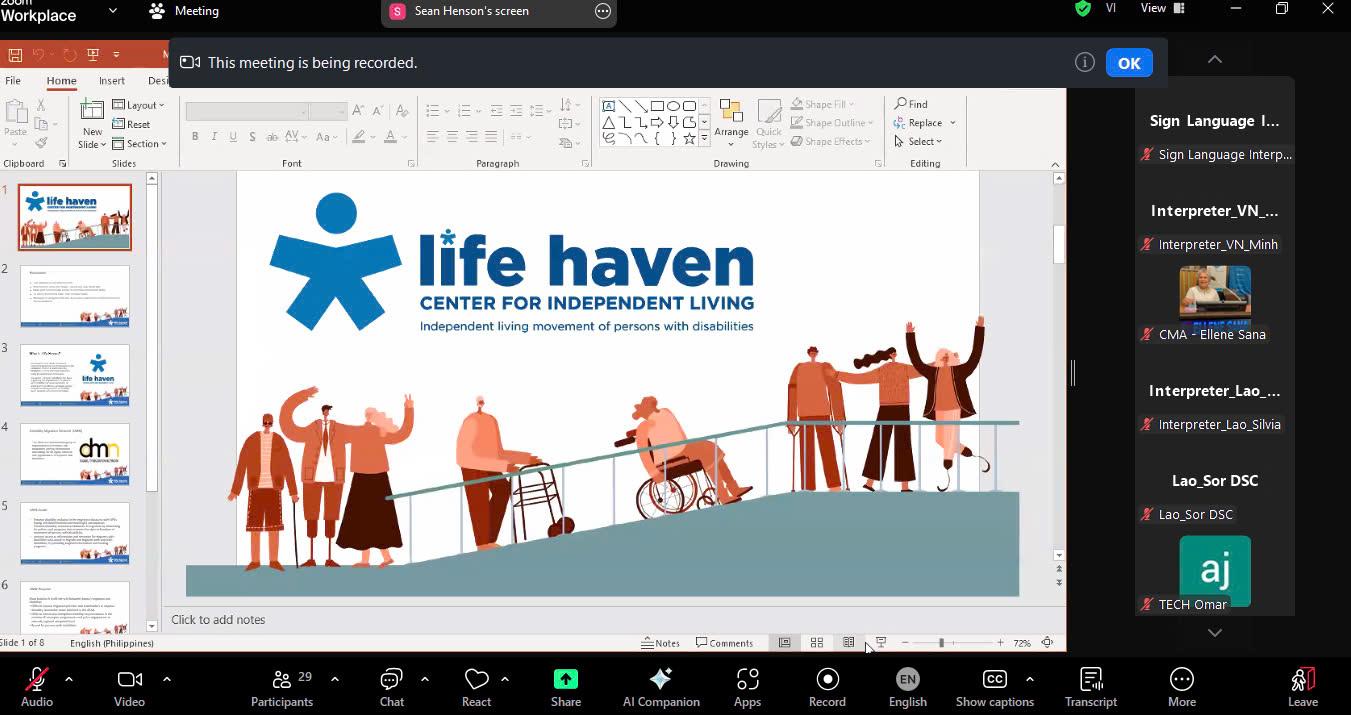Open the Participants list
Screen dimensions: 1351x715
(x=282, y=686)
